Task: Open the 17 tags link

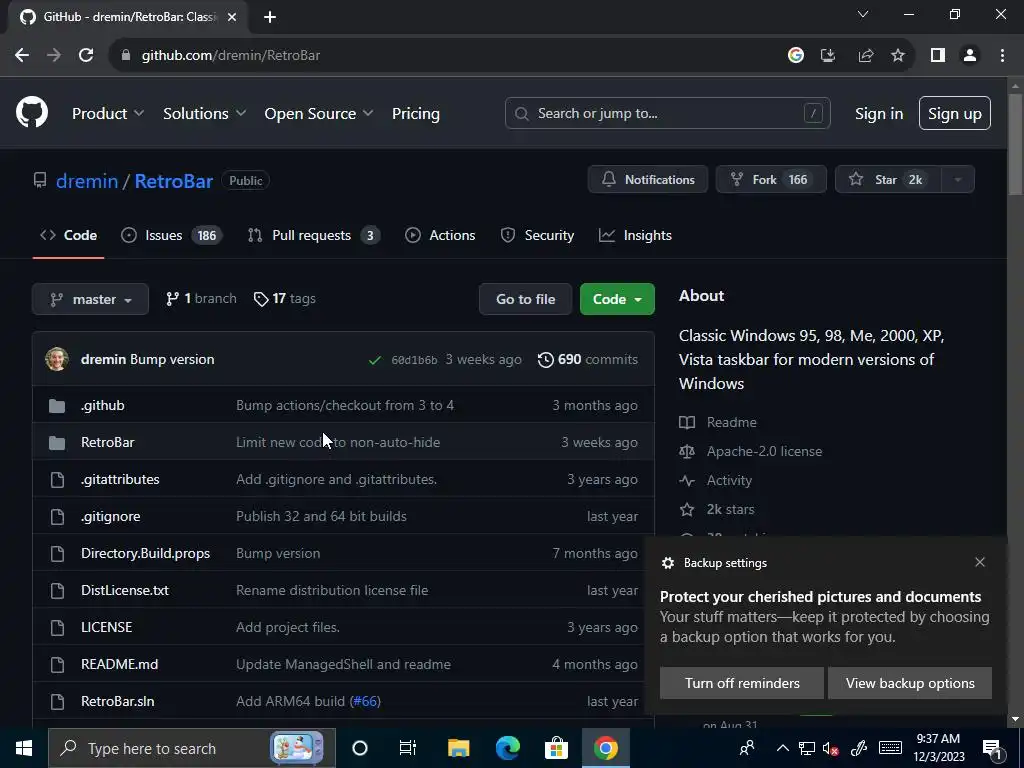Action: tap(285, 299)
